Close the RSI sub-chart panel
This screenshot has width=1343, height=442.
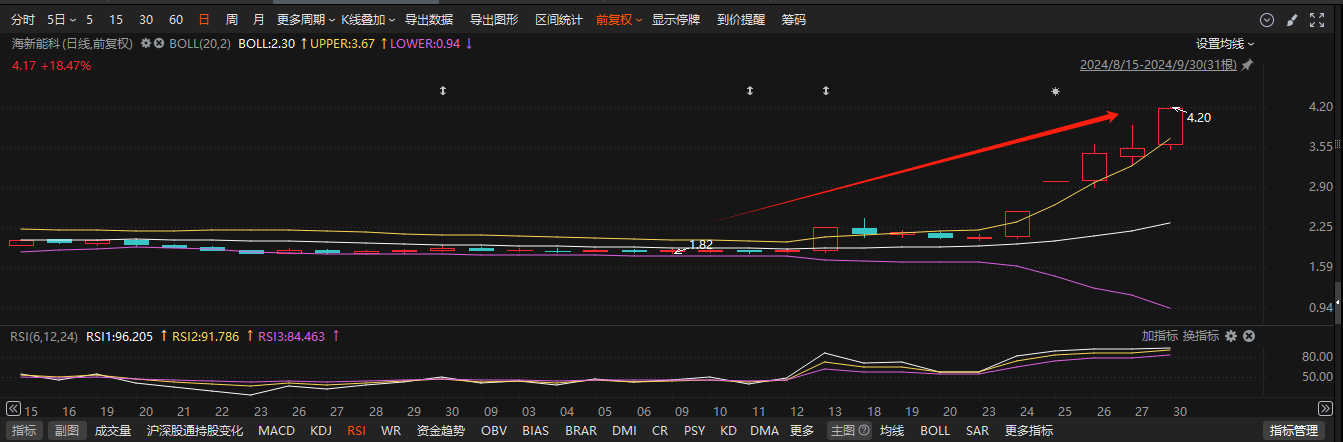click(1247, 336)
